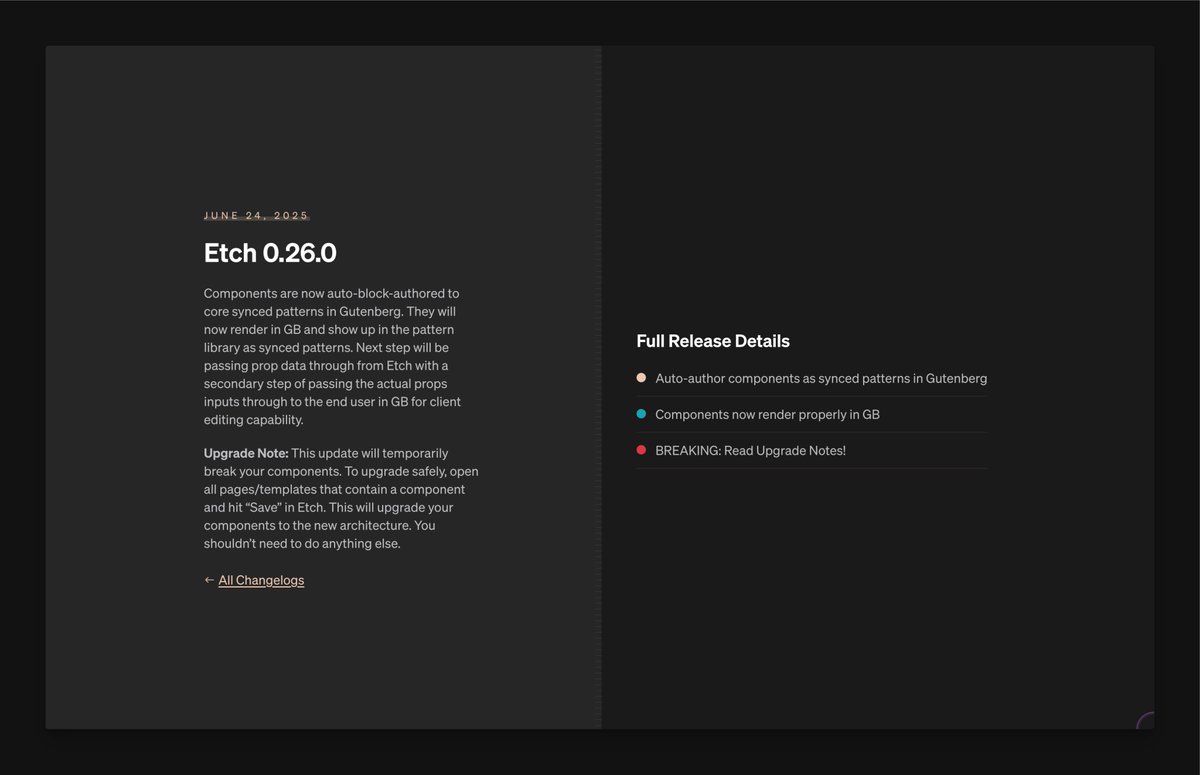This screenshot has width=1200, height=775.
Task: Click the teal bullet beside Components render item
Action: [x=641, y=414]
